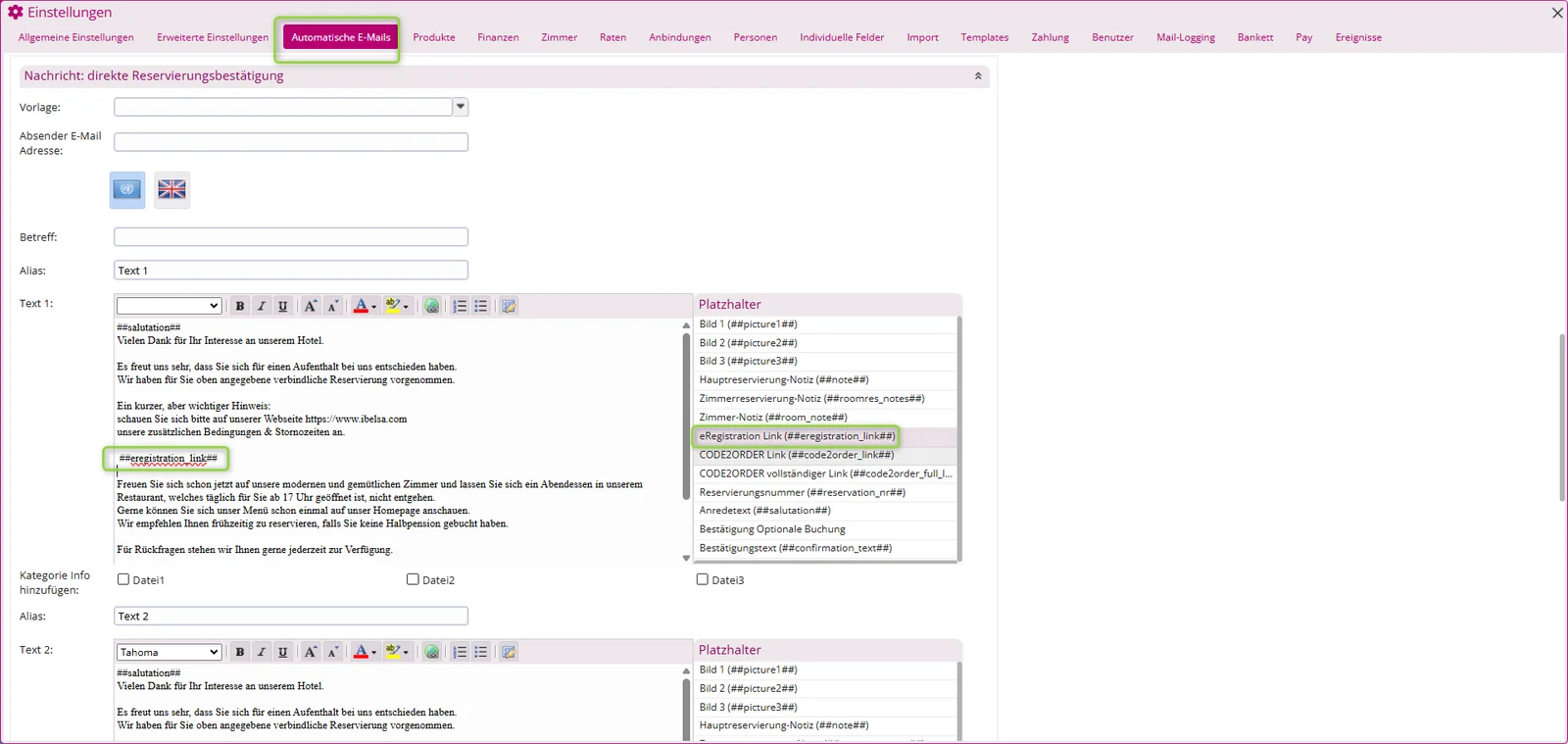Switch to the Produkte tab

(x=434, y=37)
